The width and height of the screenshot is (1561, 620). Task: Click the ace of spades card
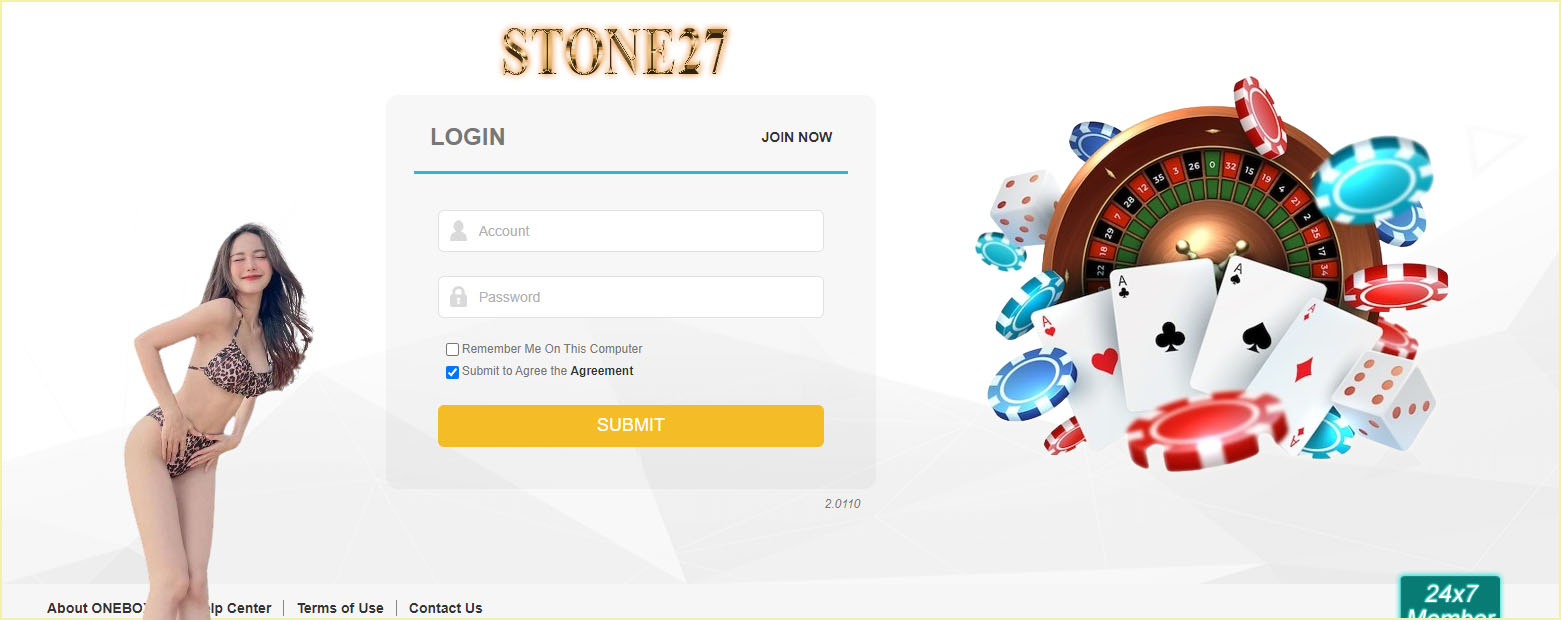click(1256, 330)
